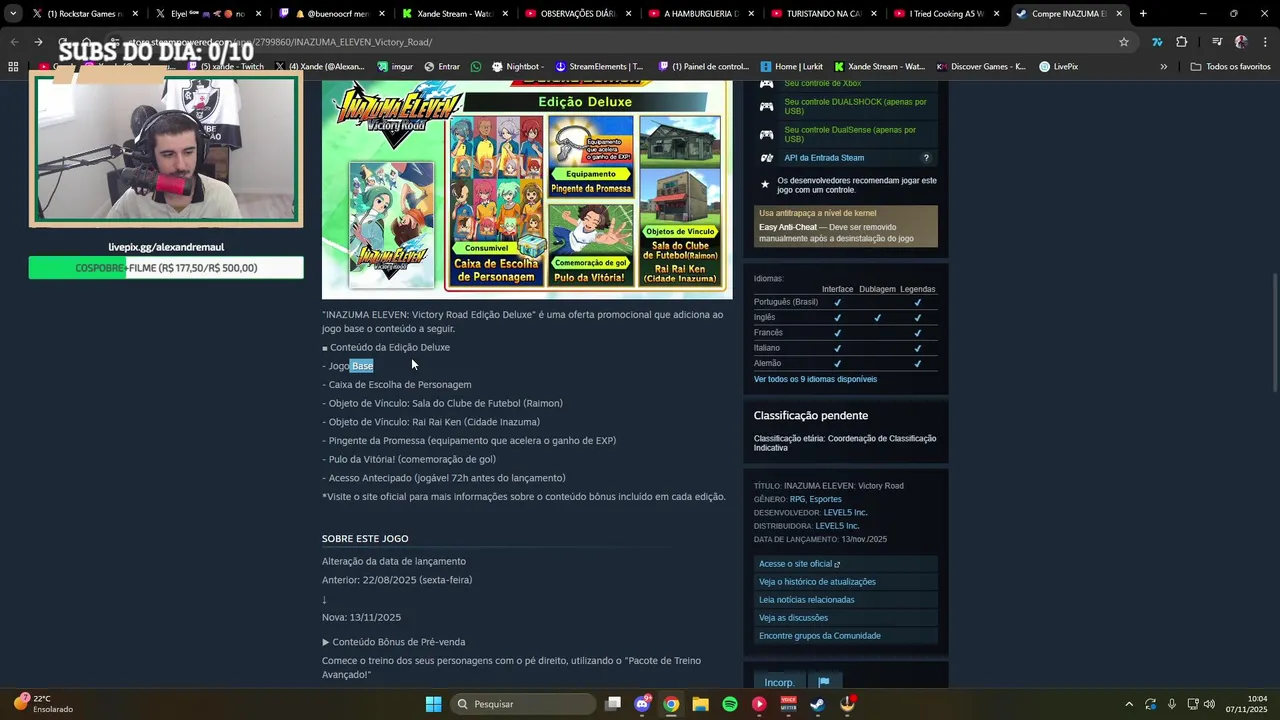Click the Steam Input API icon
Image resolution: width=1280 pixels, height=720 pixels.
coord(766,158)
